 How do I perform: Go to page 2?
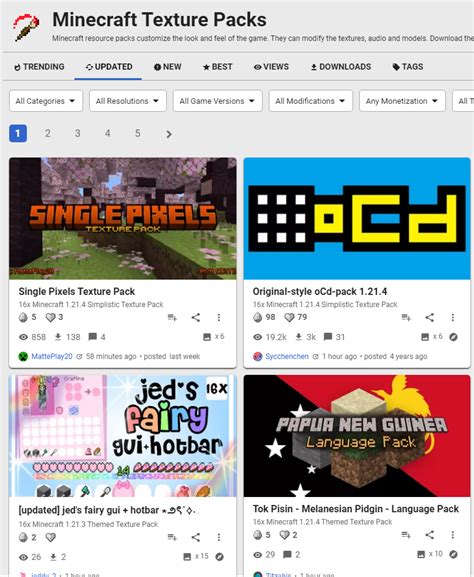(47, 133)
